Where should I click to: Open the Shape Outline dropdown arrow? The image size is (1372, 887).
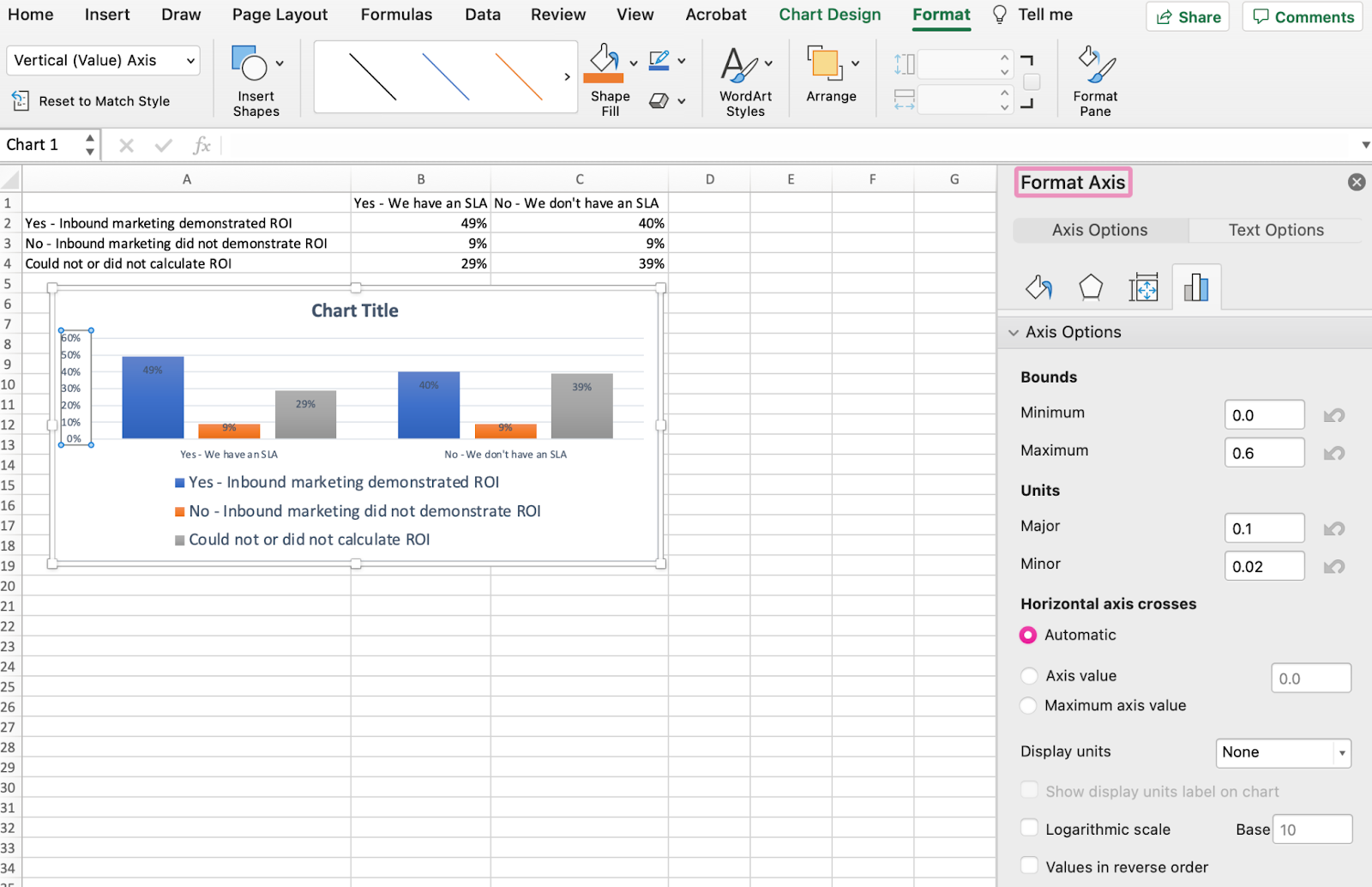682,61
